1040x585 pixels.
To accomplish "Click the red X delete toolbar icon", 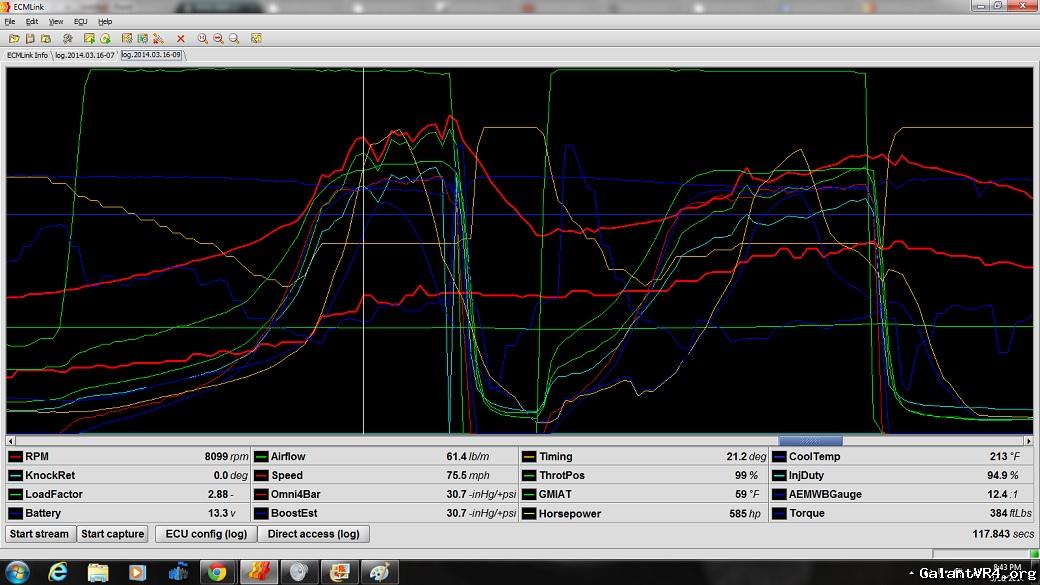I will [181, 38].
